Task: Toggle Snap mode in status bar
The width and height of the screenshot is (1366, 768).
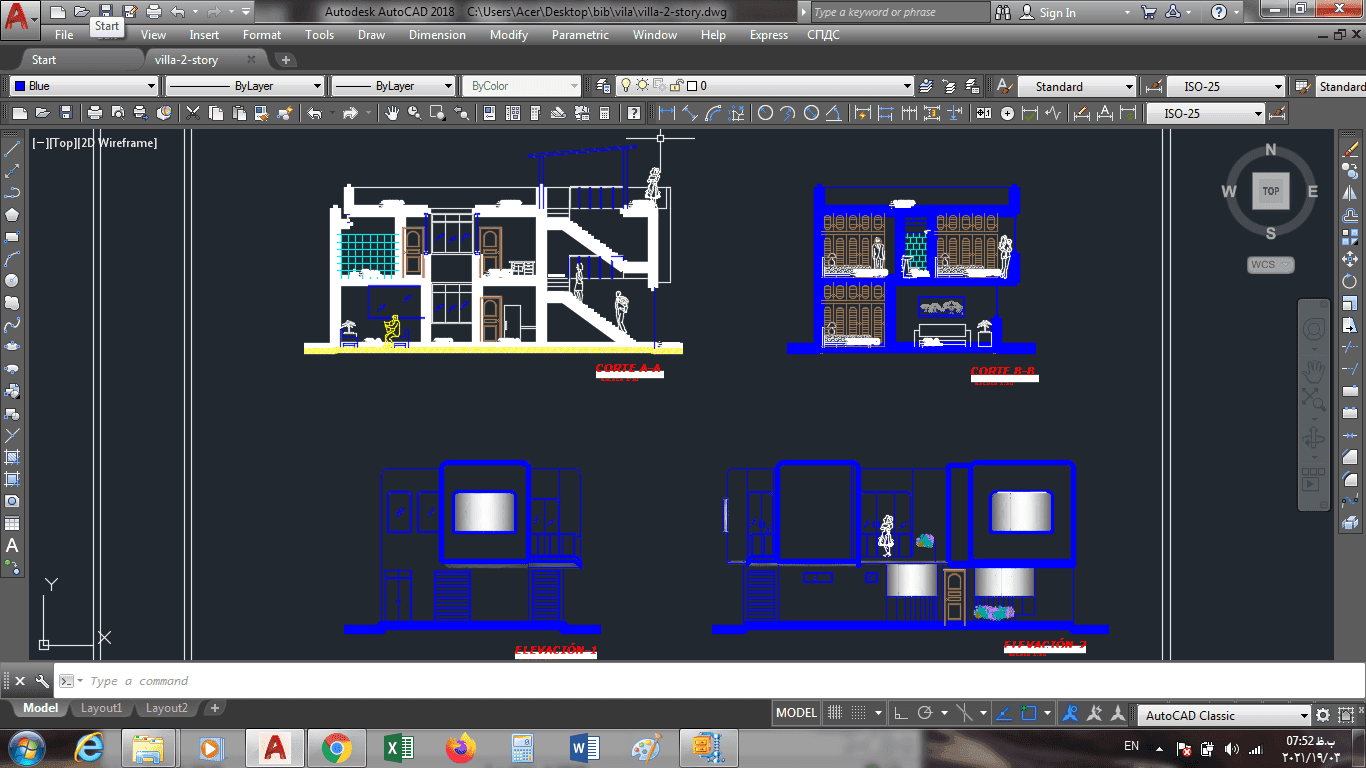Action: 860,713
